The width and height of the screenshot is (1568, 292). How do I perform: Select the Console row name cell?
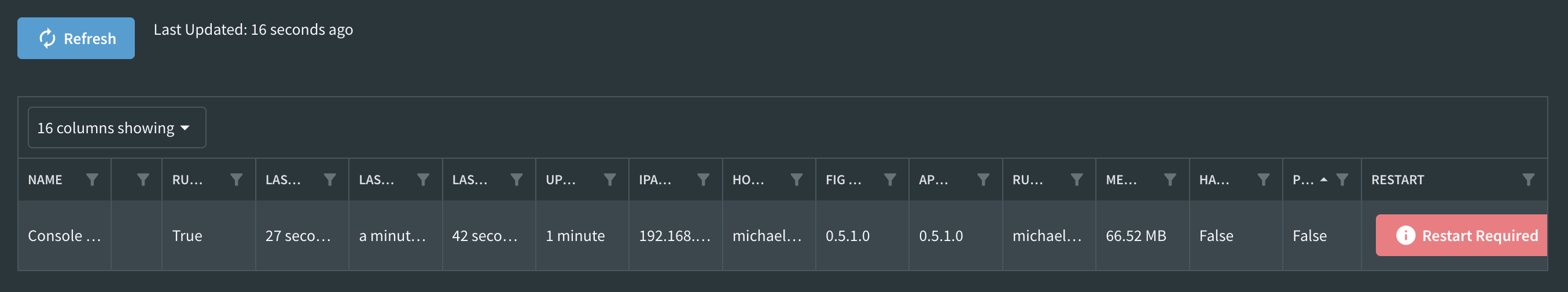pyautogui.click(x=65, y=235)
